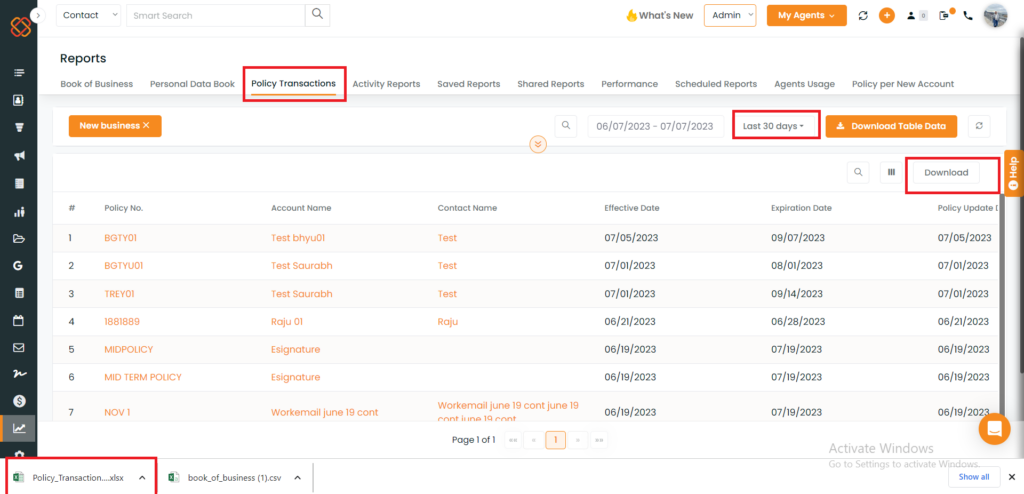Open the megaphone campaigns icon in sidebar

pos(19,156)
